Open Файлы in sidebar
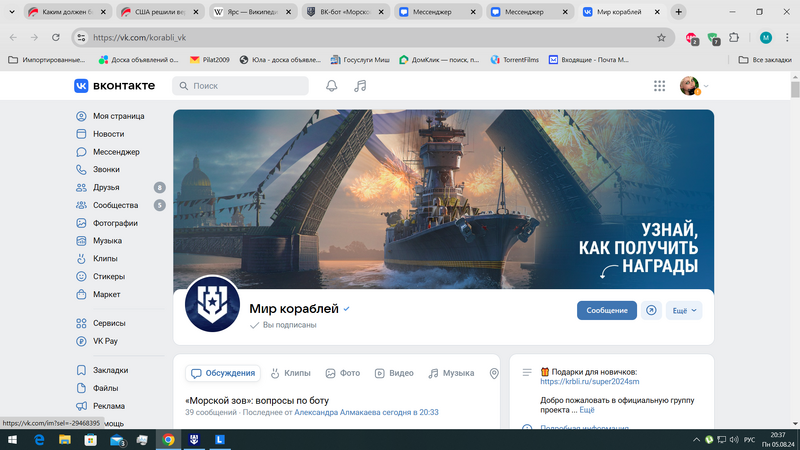The width and height of the screenshot is (800, 450). tap(105, 388)
